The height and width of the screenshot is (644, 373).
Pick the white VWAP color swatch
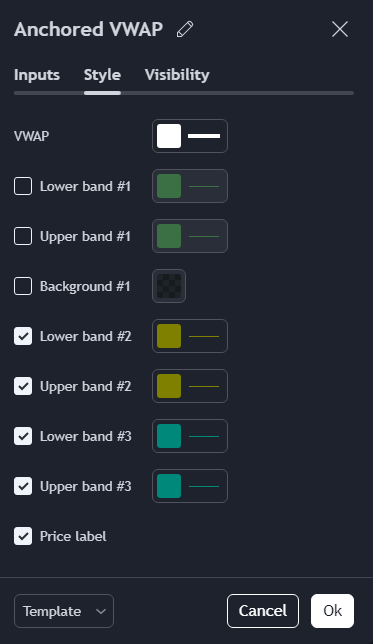(169, 136)
